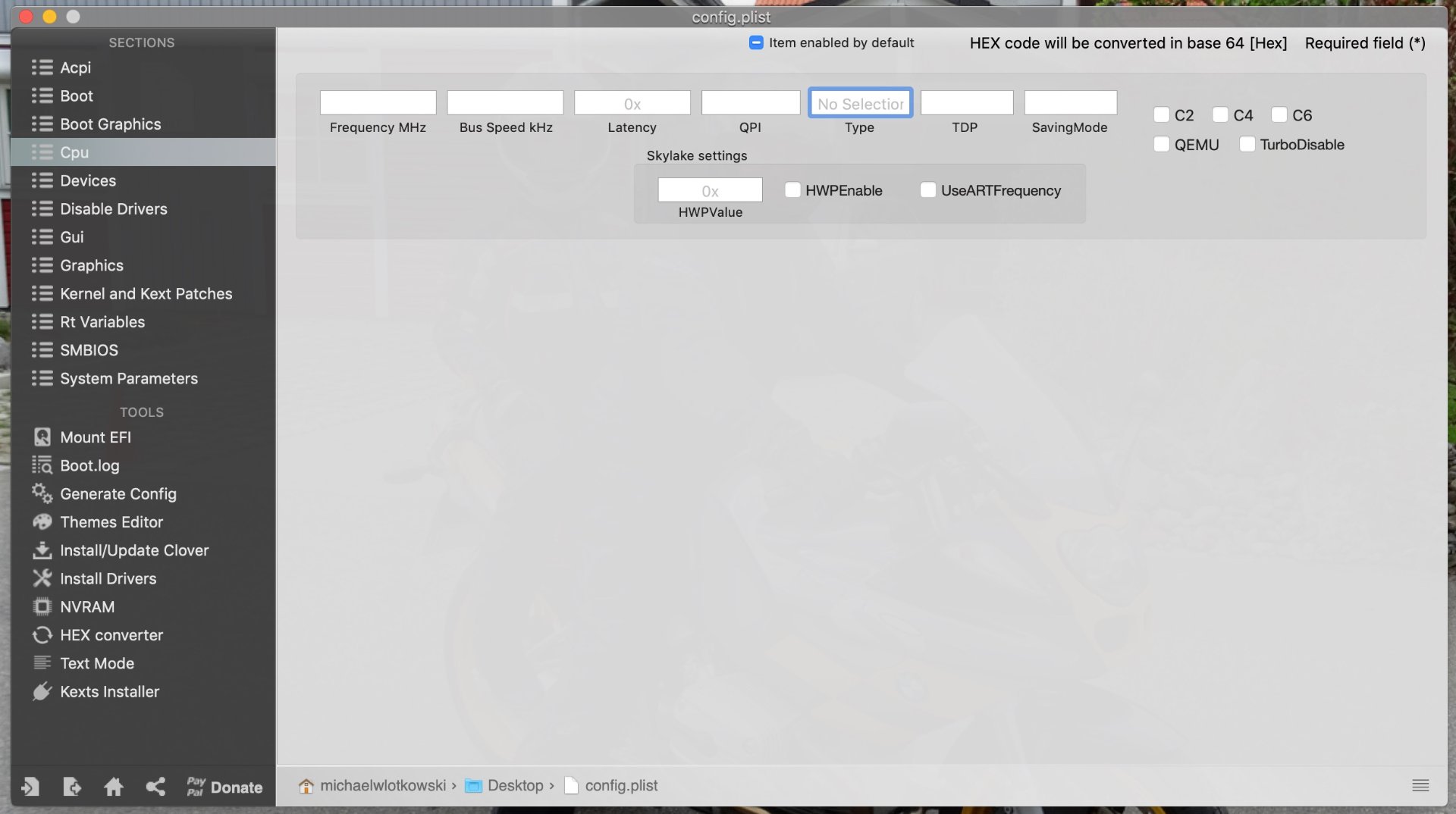
Task: Check the UseARTFrequency option
Action: (927, 189)
